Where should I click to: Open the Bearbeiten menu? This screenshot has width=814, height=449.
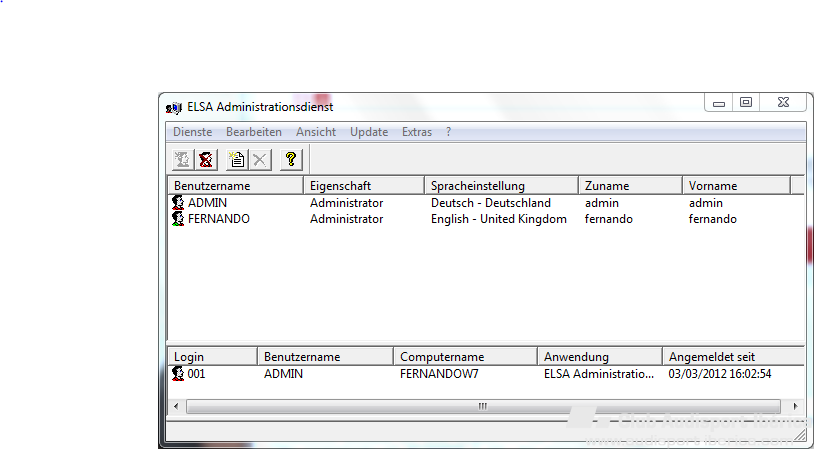point(254,132)
